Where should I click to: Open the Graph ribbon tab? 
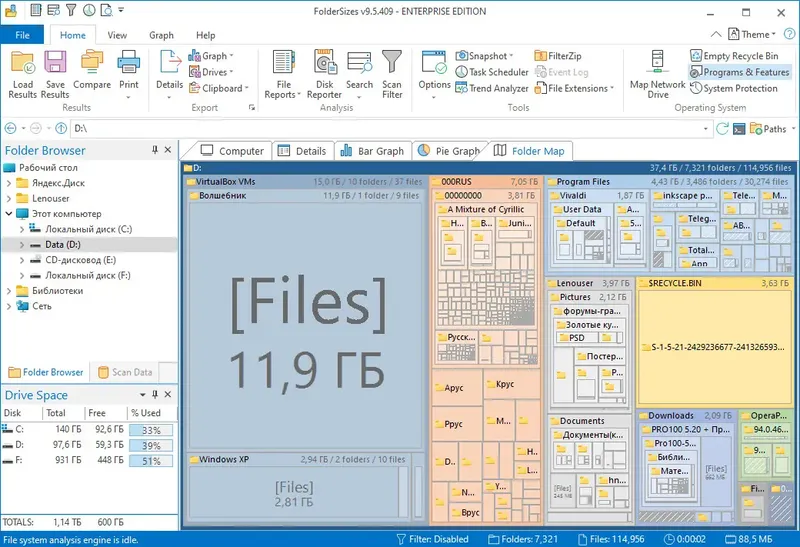click(161, 35)
